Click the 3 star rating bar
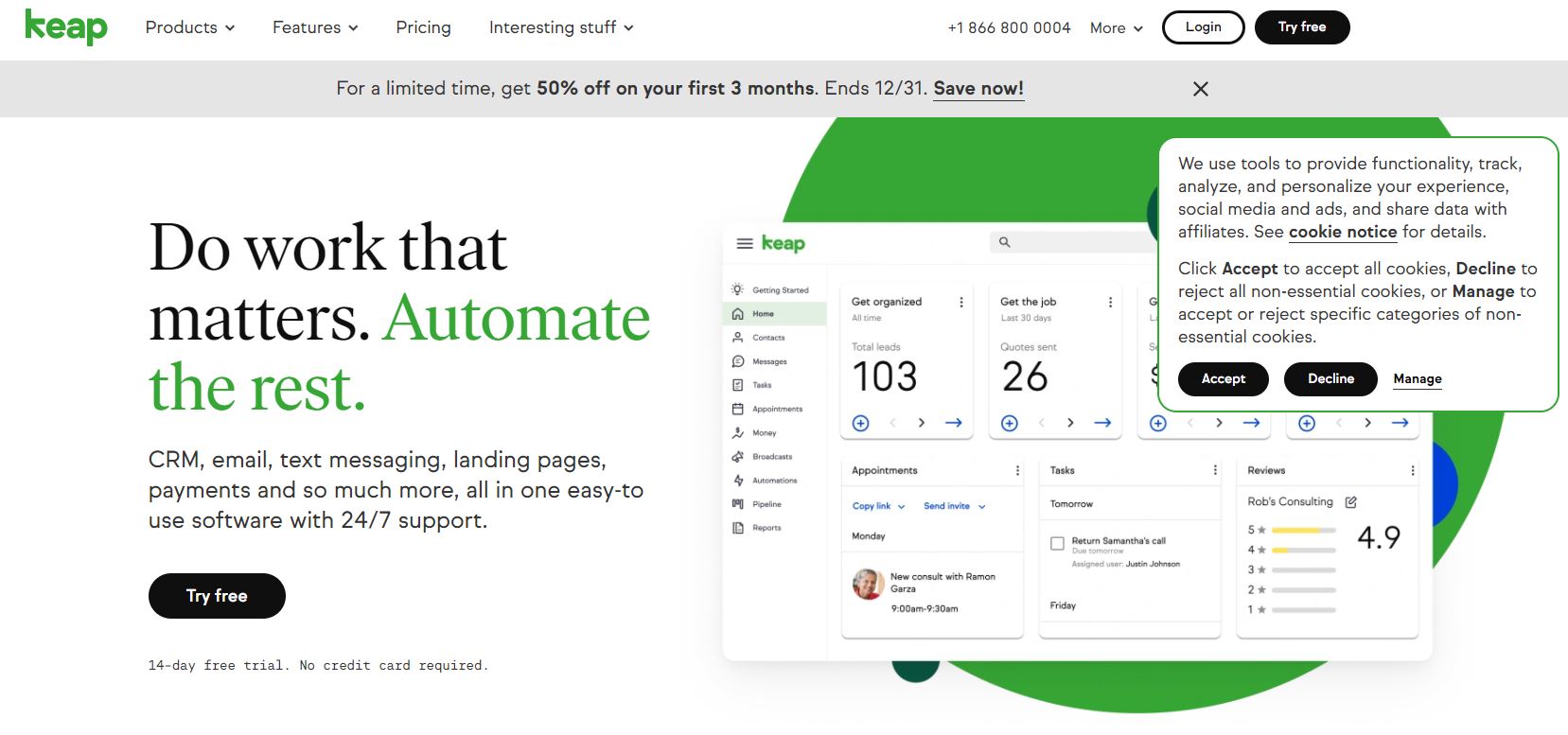Viewport: 1568px width, 735px height. point(1303,569)
